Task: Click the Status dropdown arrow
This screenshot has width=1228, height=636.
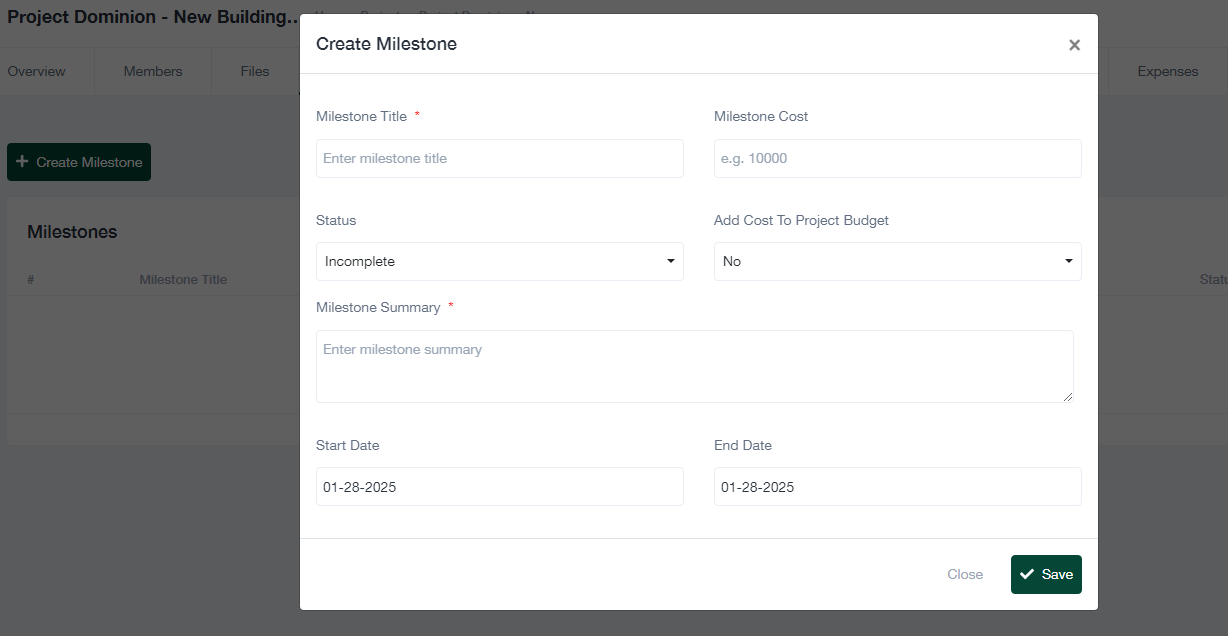Action: [x=670, y=261]
